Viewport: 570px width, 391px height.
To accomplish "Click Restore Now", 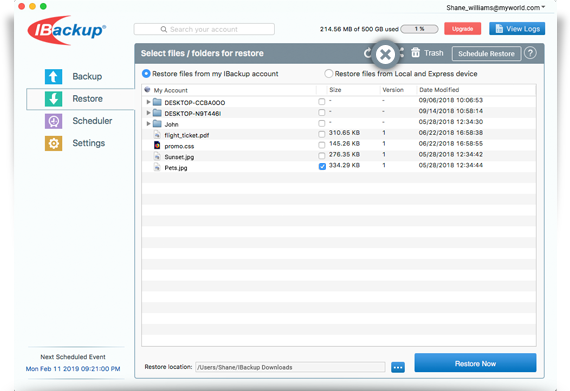I will click(475, 363).
